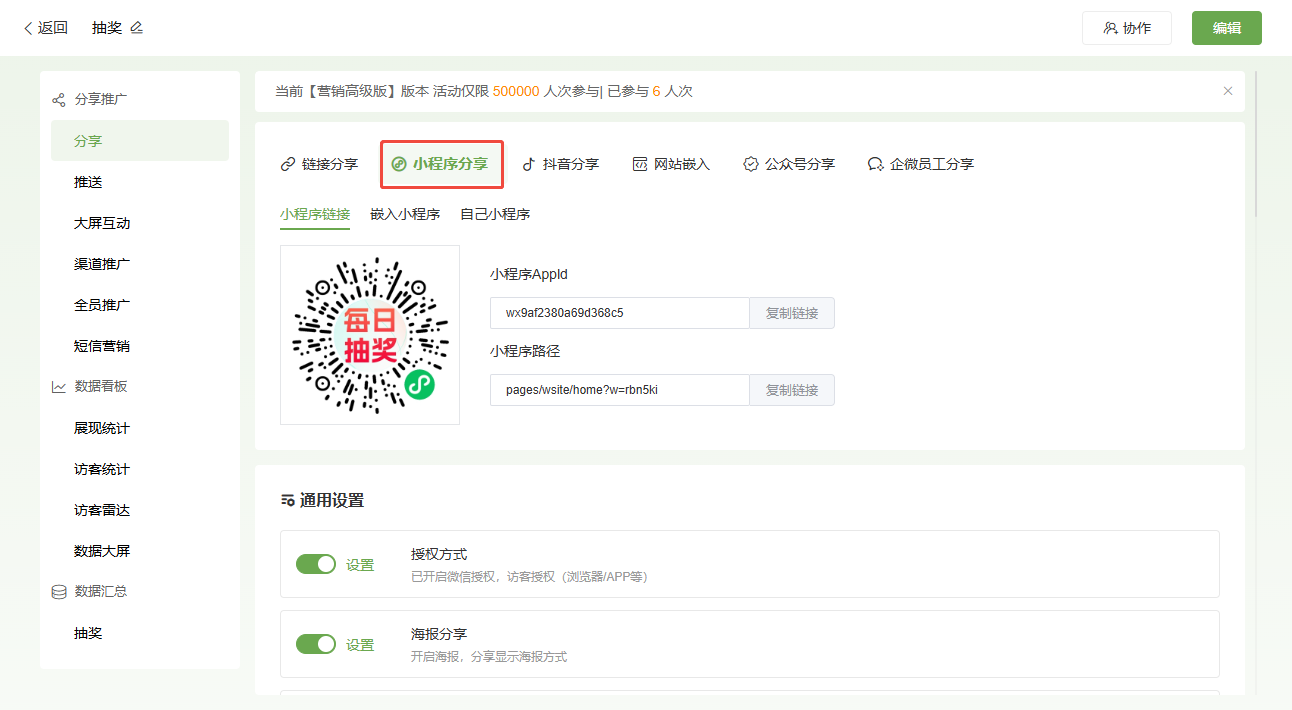Viewport: 1292px width, 710px height.
Task: Toggle the 授权方式 switch
Action: point(316,564)
